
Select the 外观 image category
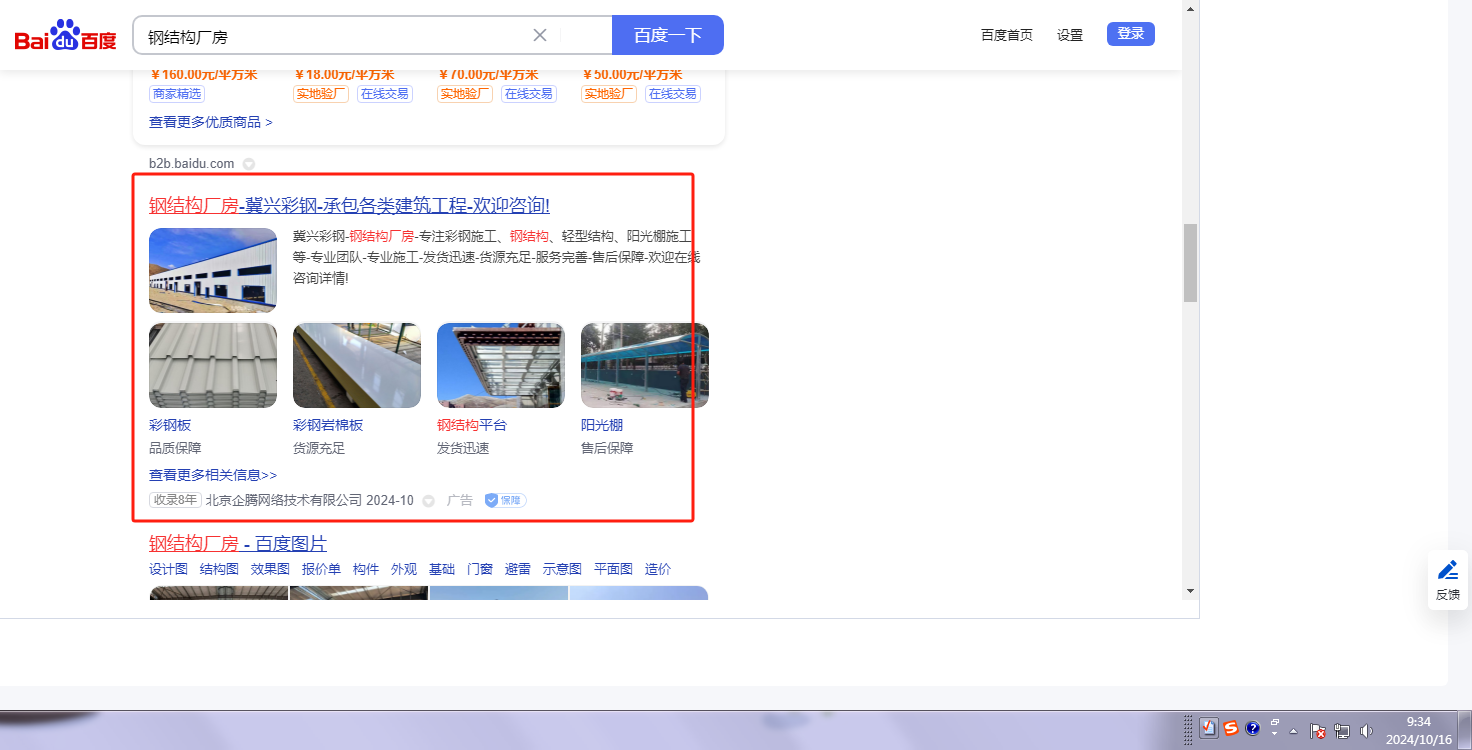[404, 569]
